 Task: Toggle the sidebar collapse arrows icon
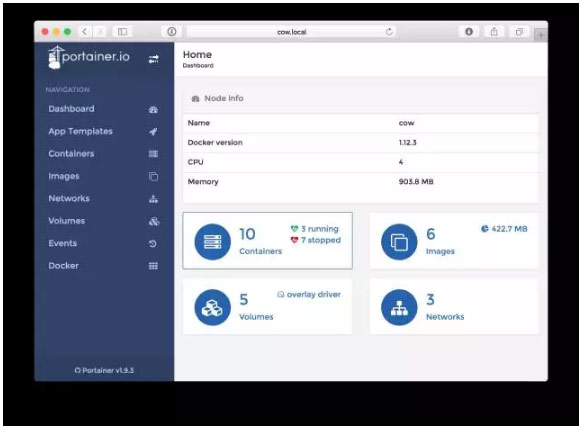pos(153,59)
